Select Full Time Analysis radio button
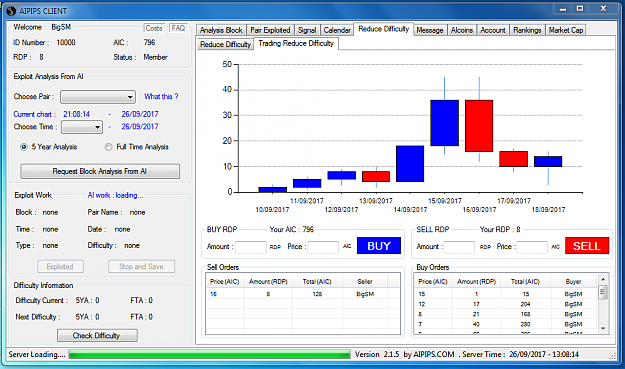625x369 pixels. click(108, 147)
